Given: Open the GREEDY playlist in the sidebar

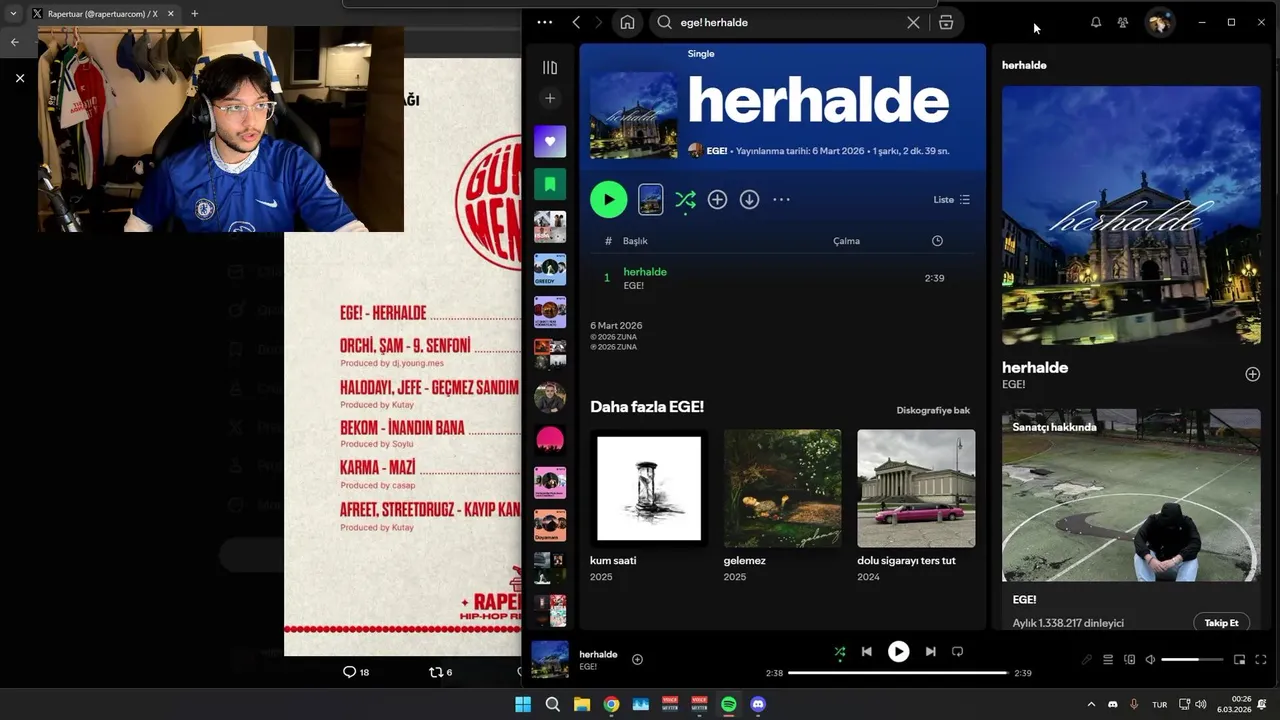Looking at the screenshot, I should tap(550, 269).
